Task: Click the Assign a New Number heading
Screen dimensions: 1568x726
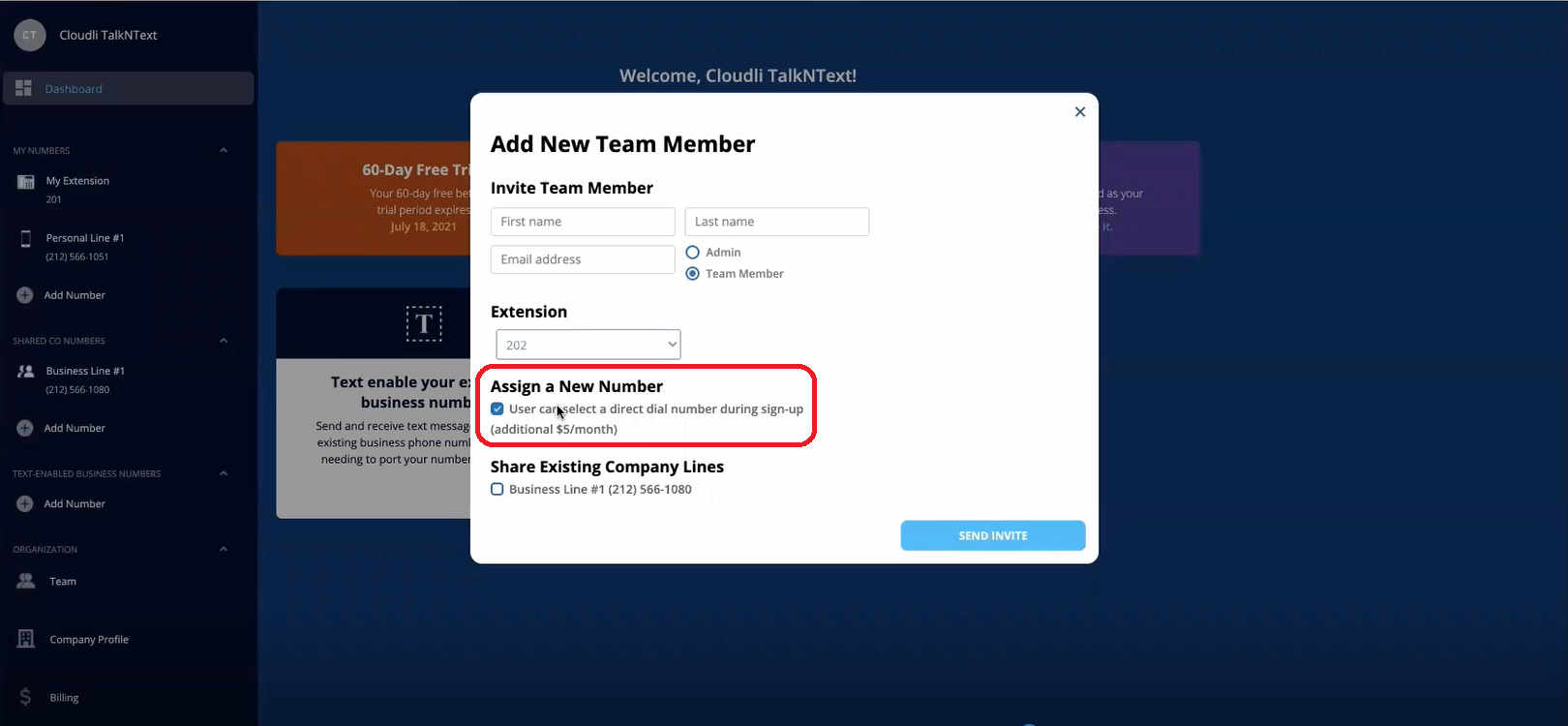Action: 577,386
